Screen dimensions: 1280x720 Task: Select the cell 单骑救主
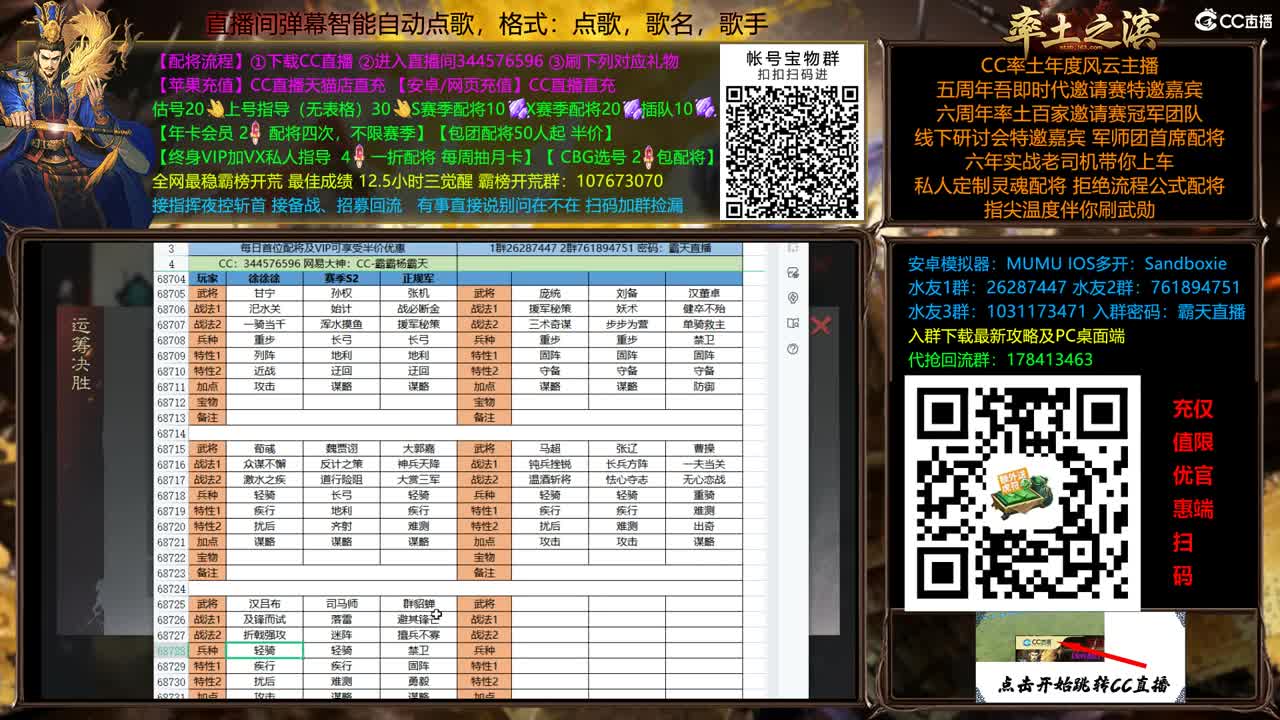704,325
